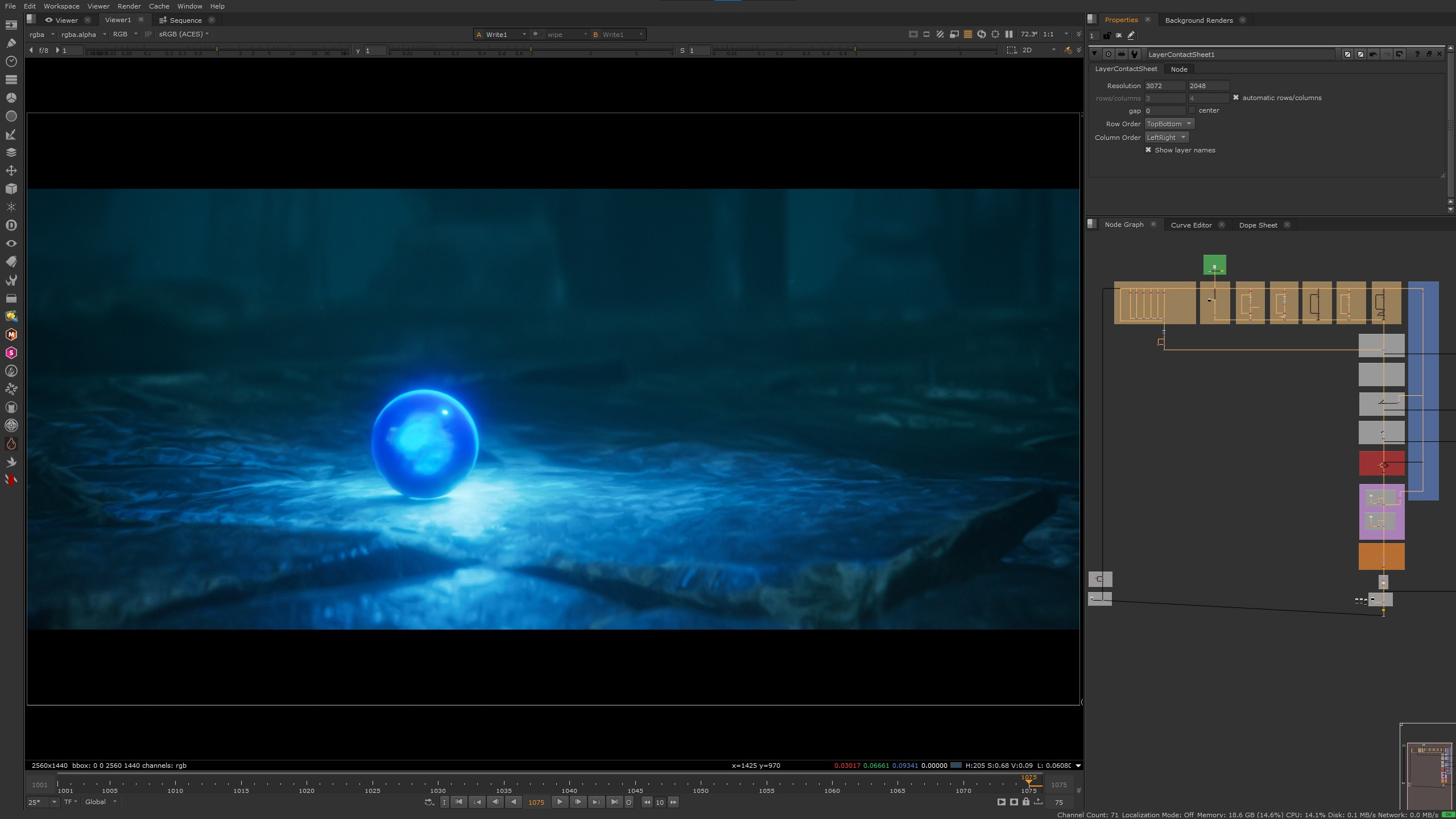The width and height of the screenshot is (1456, 819).
Task: Open the Filter nodes menu (round icon)
Action: click(x=11, y=116)
